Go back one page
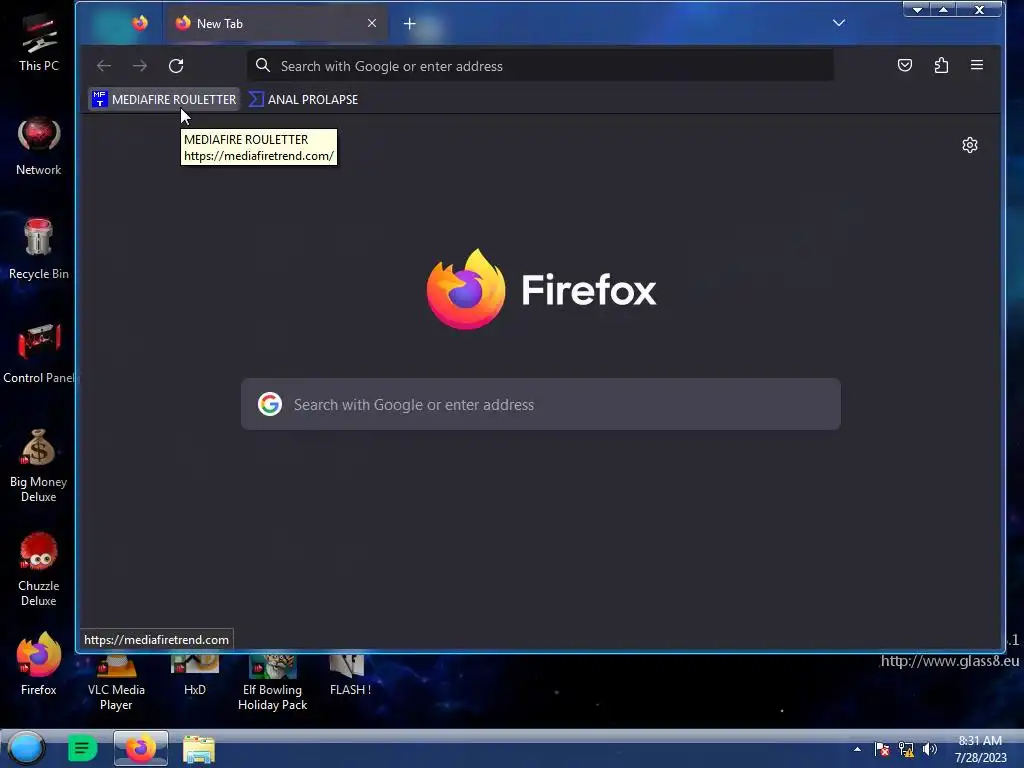1024x768 pixels. pyautogui.click(x=104, y=65)
